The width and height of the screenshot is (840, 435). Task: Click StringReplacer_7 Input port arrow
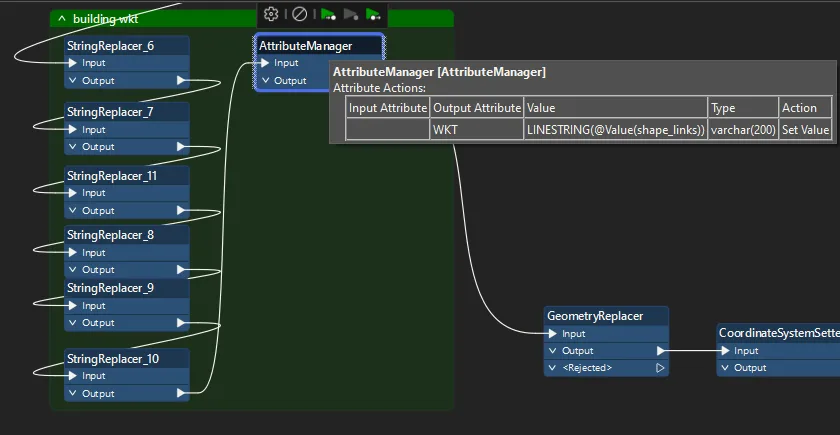coord(73,130)
